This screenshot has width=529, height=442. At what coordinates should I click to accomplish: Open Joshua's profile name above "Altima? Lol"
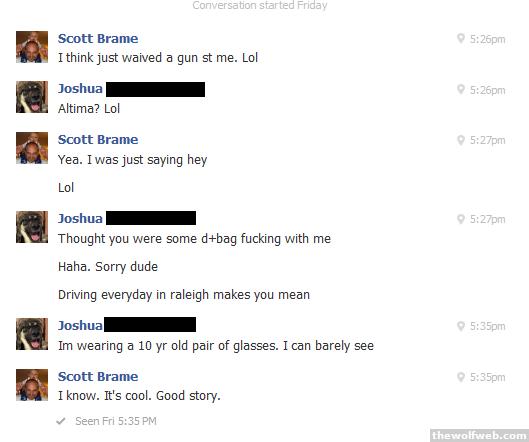pyautogui.click(x=80, y=89)
